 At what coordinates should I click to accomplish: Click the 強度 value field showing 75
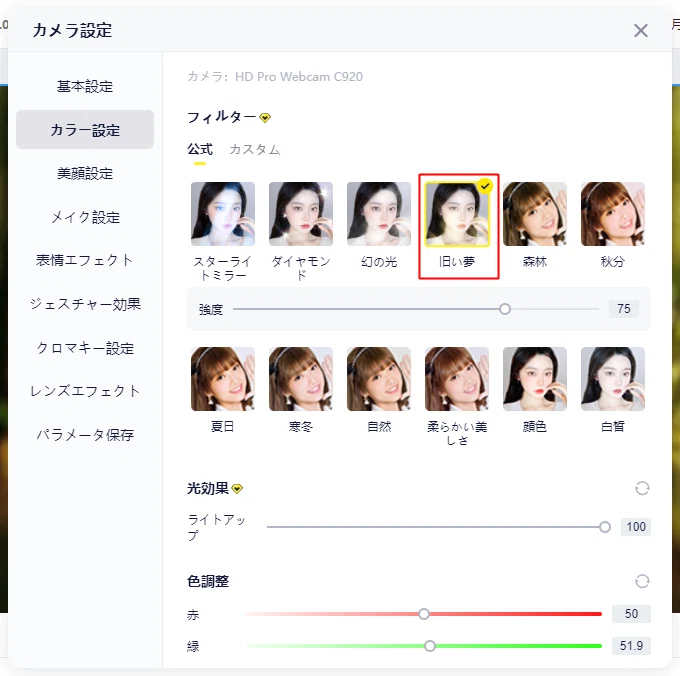click(x=624, y=309)
